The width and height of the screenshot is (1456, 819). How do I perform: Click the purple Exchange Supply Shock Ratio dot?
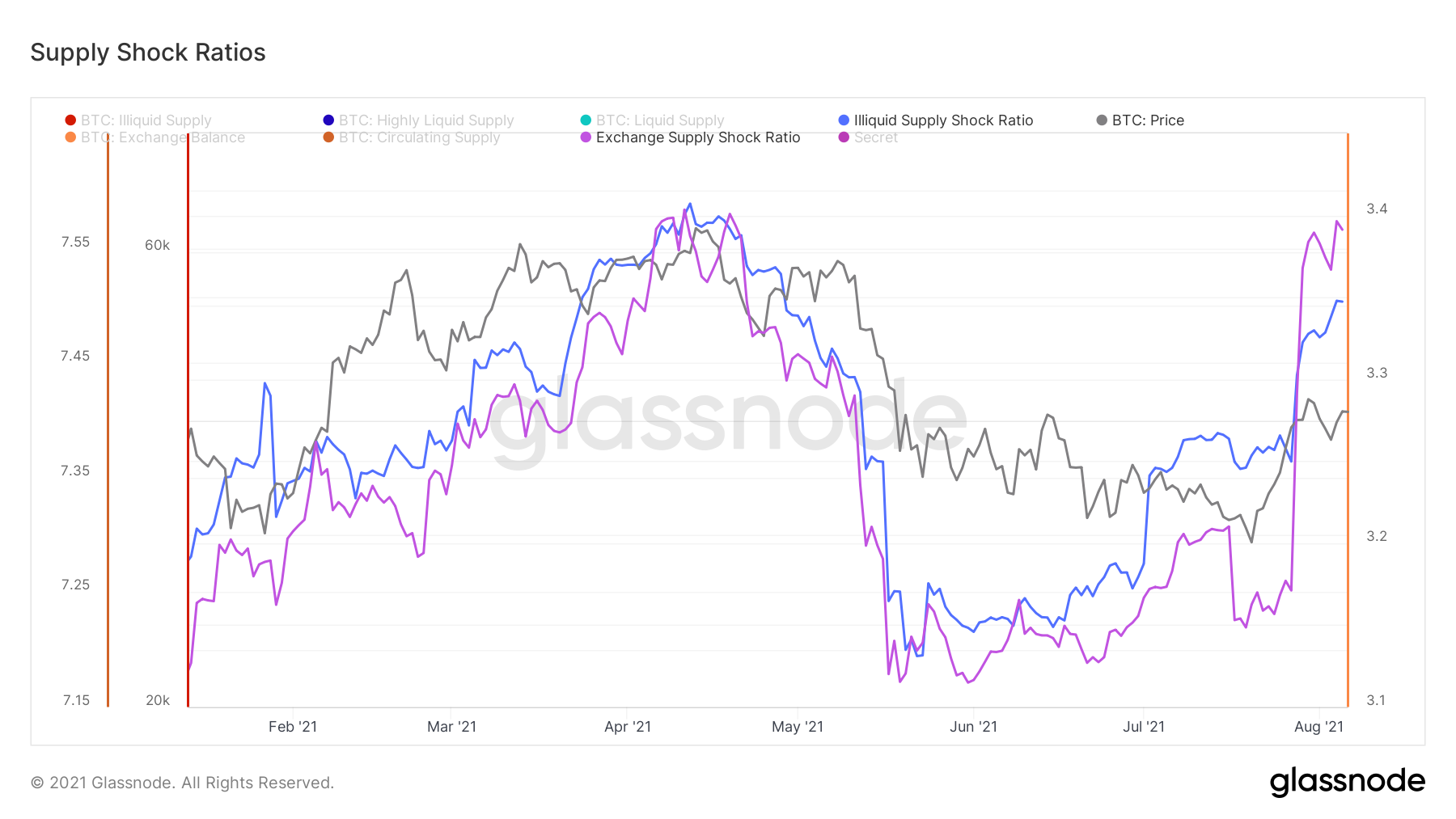pos(586,137)
